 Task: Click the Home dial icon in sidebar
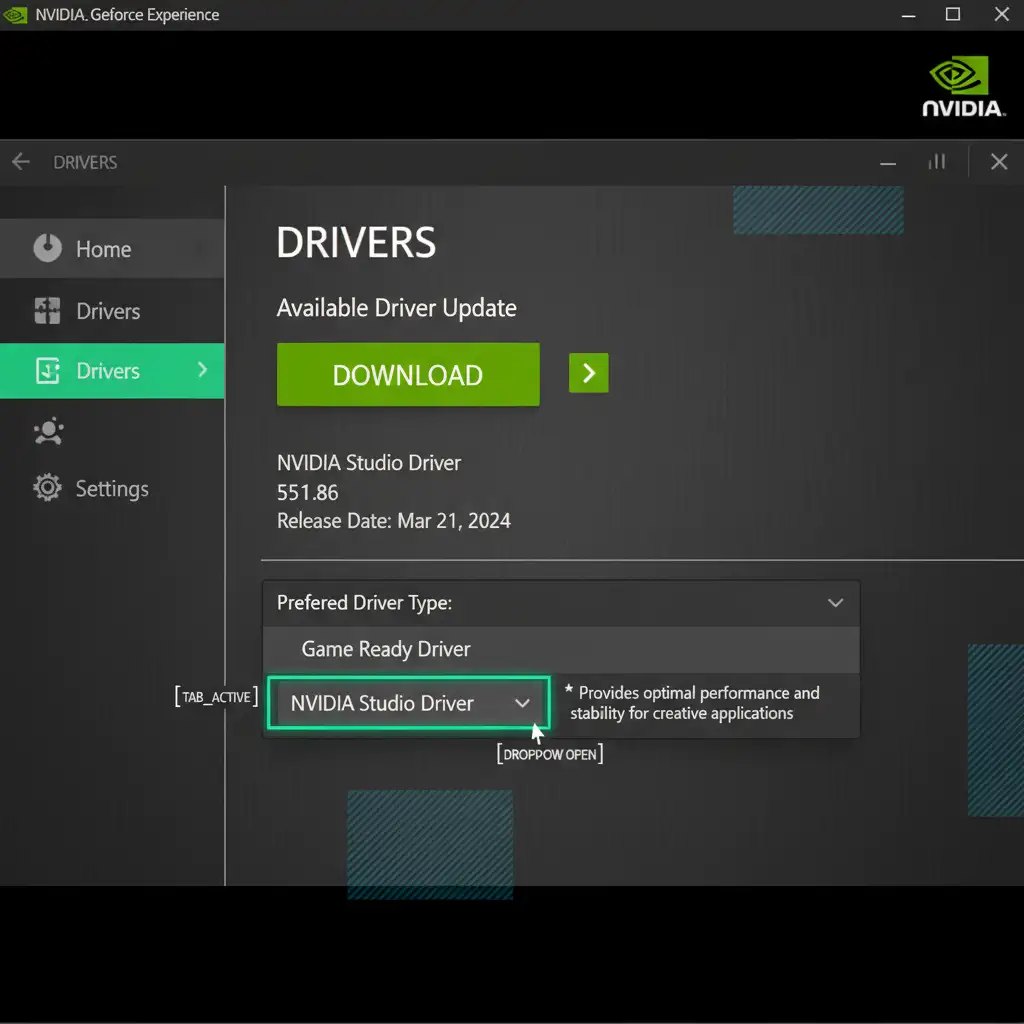[47, 249]
